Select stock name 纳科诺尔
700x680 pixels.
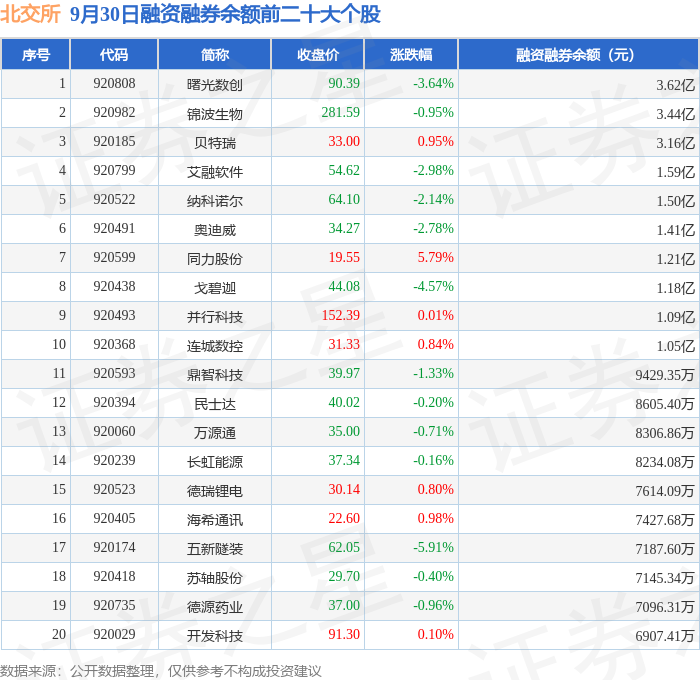tap(215, 201)
